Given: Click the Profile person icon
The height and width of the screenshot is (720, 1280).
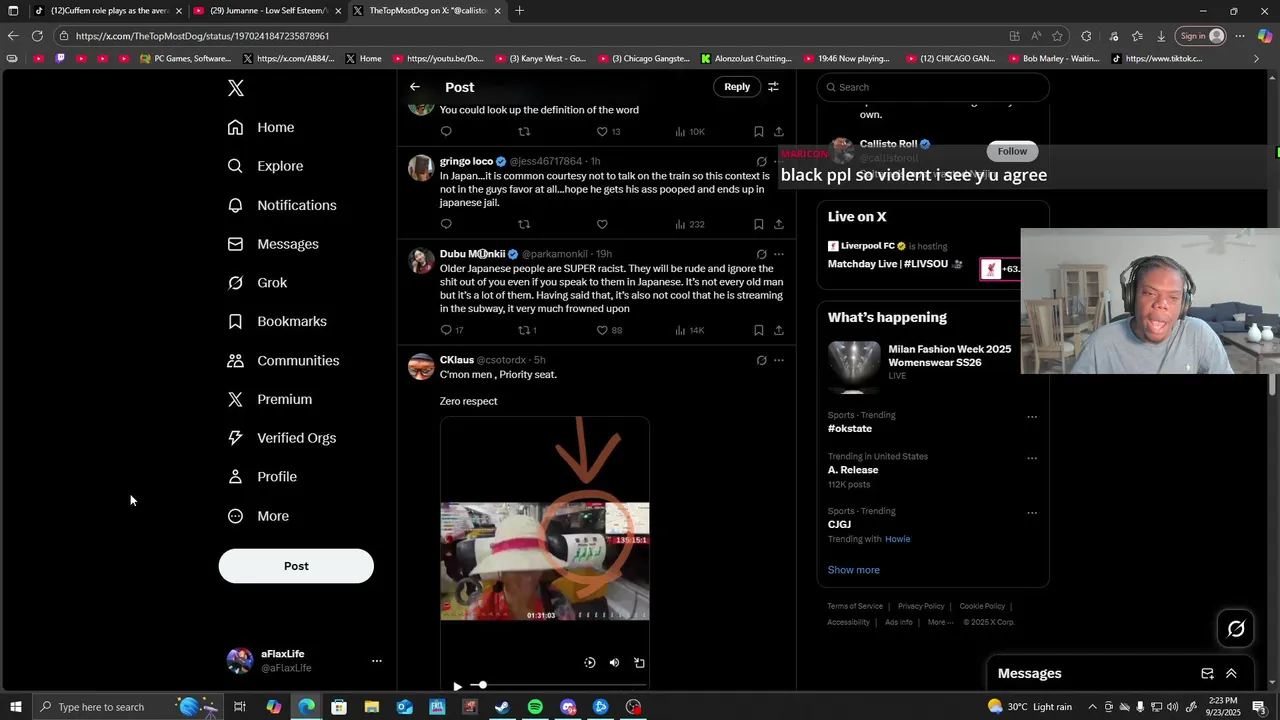Looking at the screenshot, I should (235, 477).
